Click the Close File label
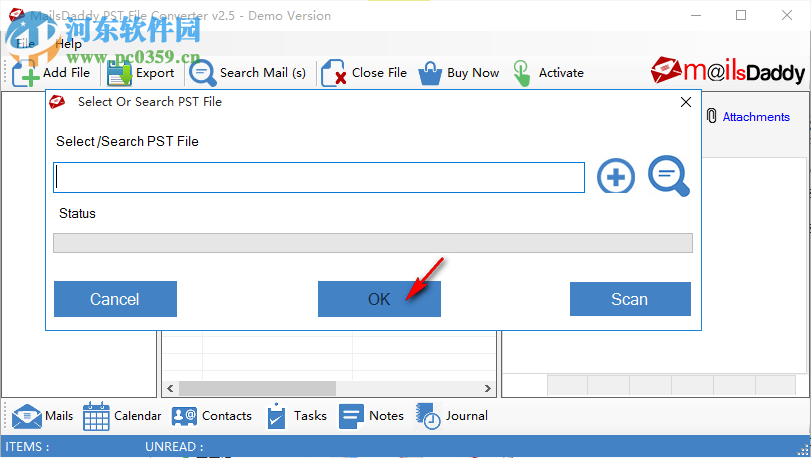This screenshot has width=811, height=458. (x=379, y=73)
